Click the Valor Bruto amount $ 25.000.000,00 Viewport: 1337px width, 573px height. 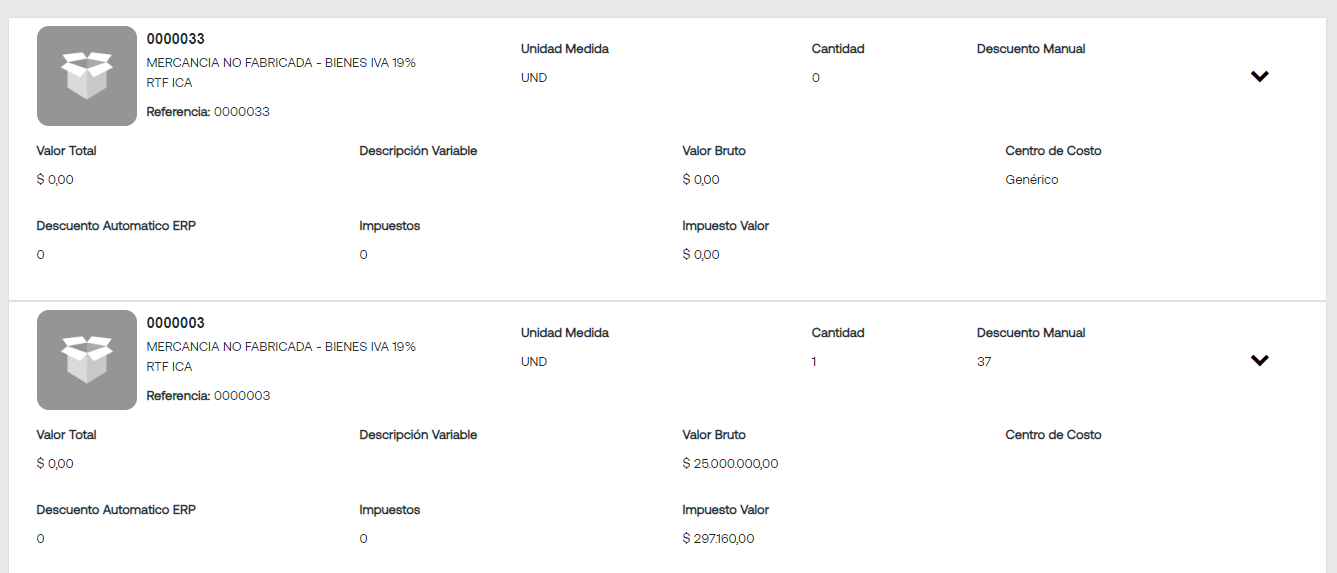pyautogui.click(x=730, y=464)
